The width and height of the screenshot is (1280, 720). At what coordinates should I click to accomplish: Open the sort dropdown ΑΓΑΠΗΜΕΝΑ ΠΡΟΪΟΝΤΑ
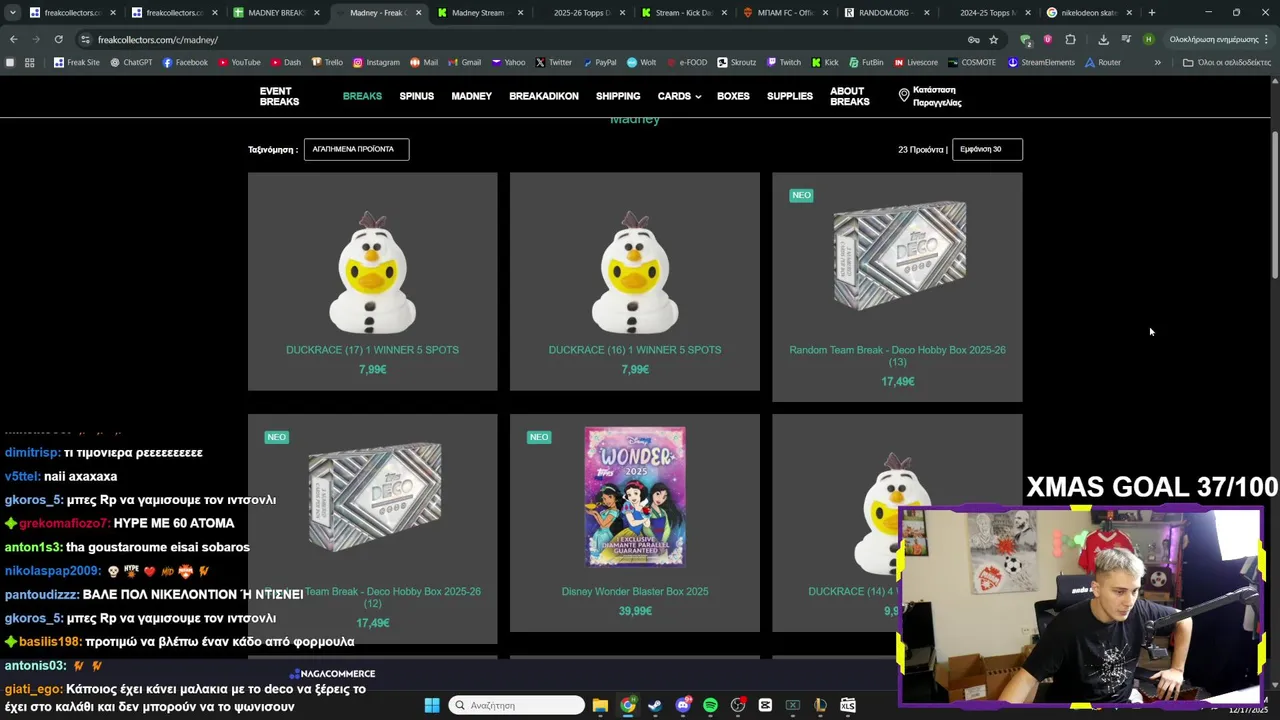point(356,149)
